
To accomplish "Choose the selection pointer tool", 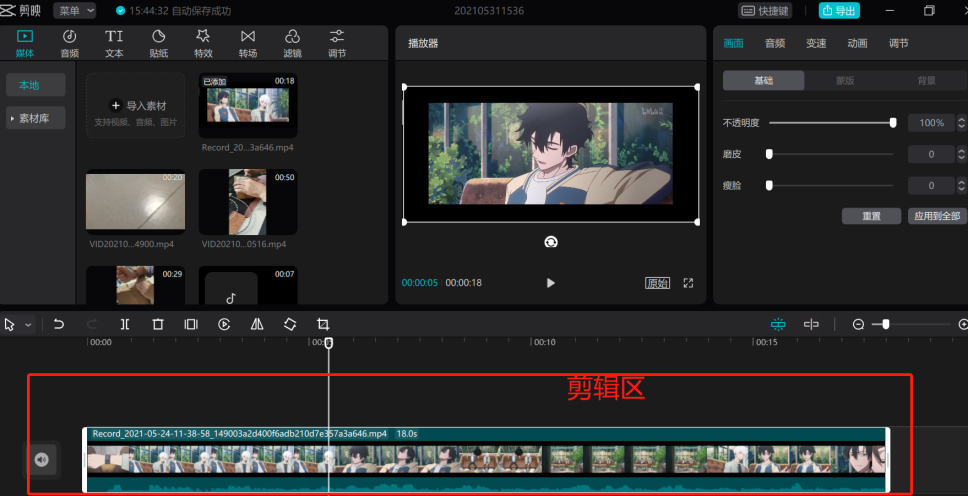I will pos(9,324).
